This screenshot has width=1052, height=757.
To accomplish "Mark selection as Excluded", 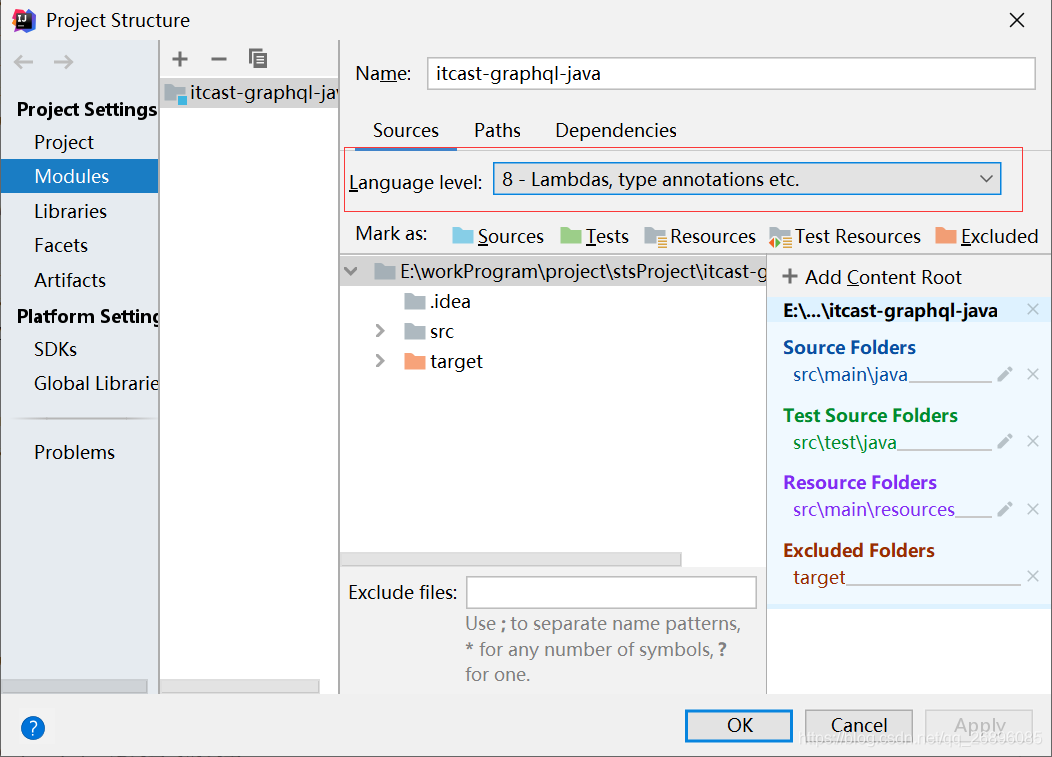I will (987, 236).
